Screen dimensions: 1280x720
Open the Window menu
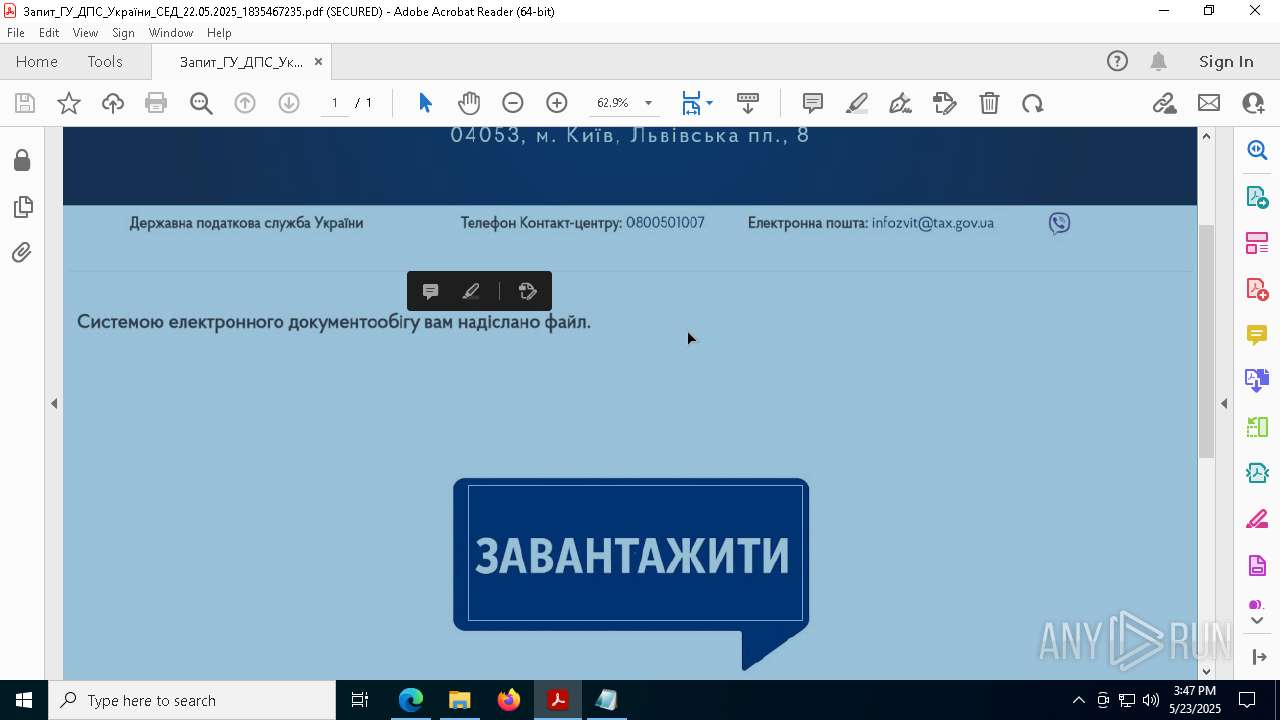pyautogui.click(x=171, y=33)
